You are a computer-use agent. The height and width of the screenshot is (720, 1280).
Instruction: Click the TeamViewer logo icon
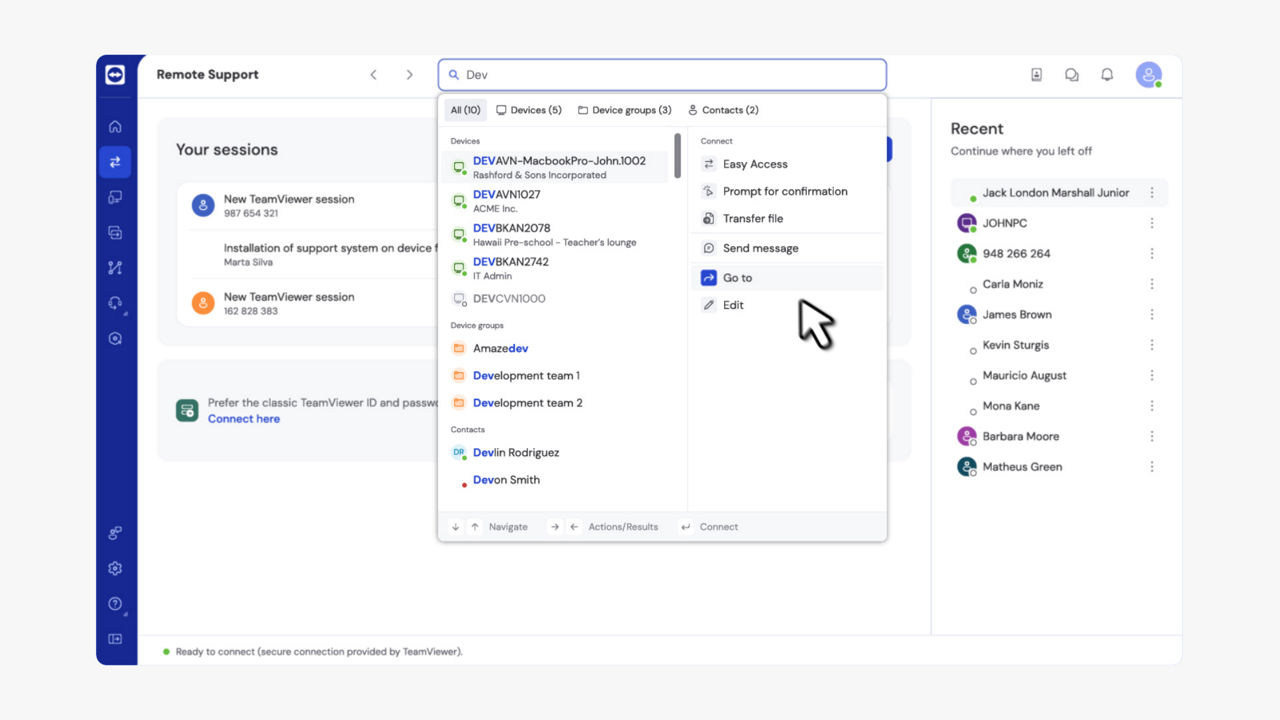115,75
